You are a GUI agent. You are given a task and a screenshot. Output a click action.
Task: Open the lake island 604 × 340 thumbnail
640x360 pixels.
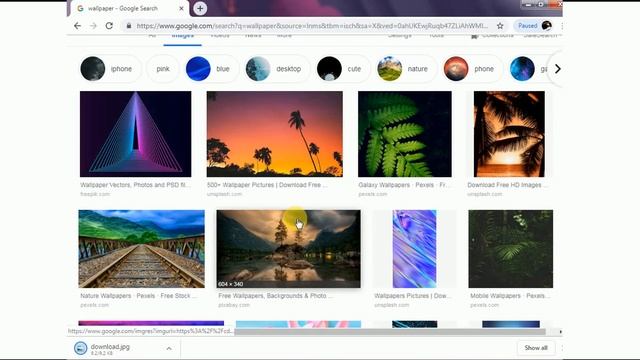[289, 249]
